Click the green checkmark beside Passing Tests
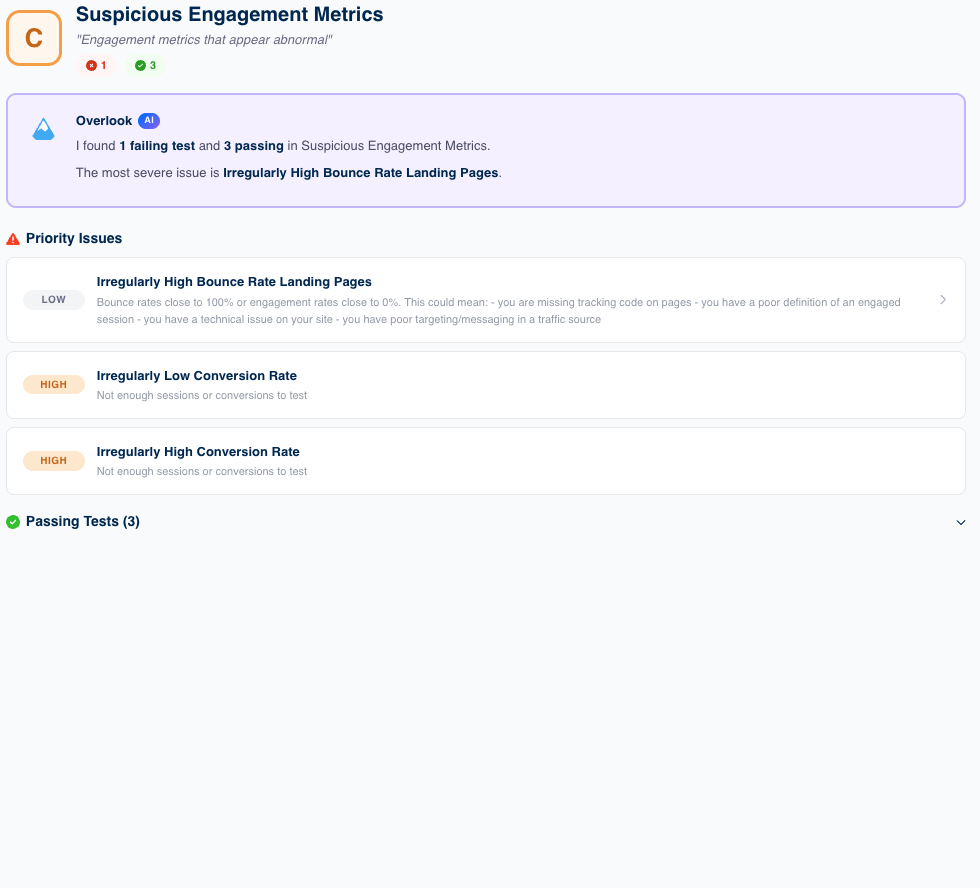Image resolution: width=980 pixels, height=888 pixels. [x=13, y=522]
